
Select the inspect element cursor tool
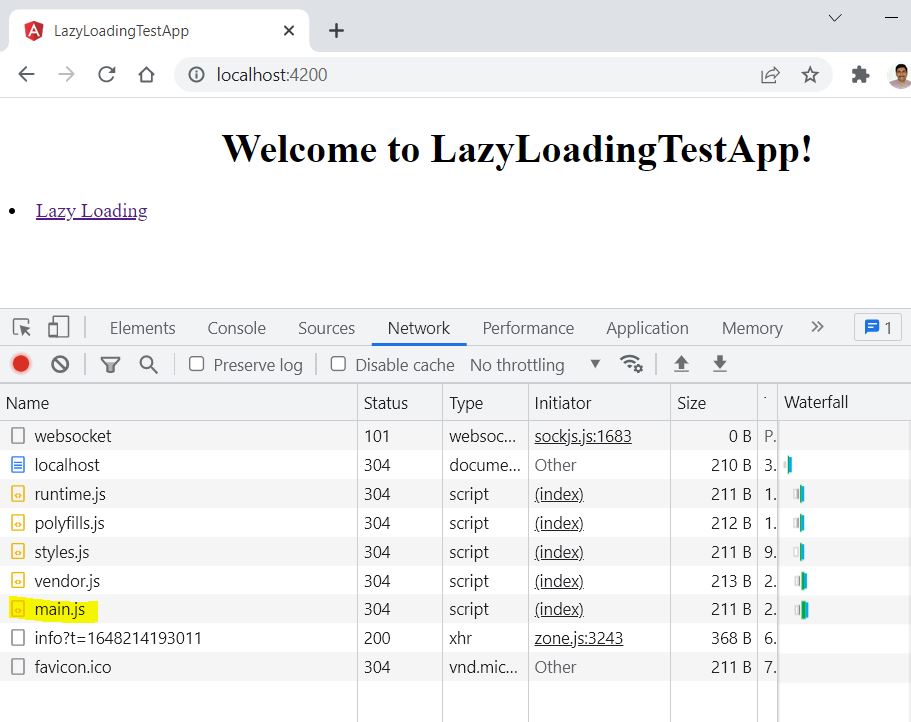click(x=22, y=327)
